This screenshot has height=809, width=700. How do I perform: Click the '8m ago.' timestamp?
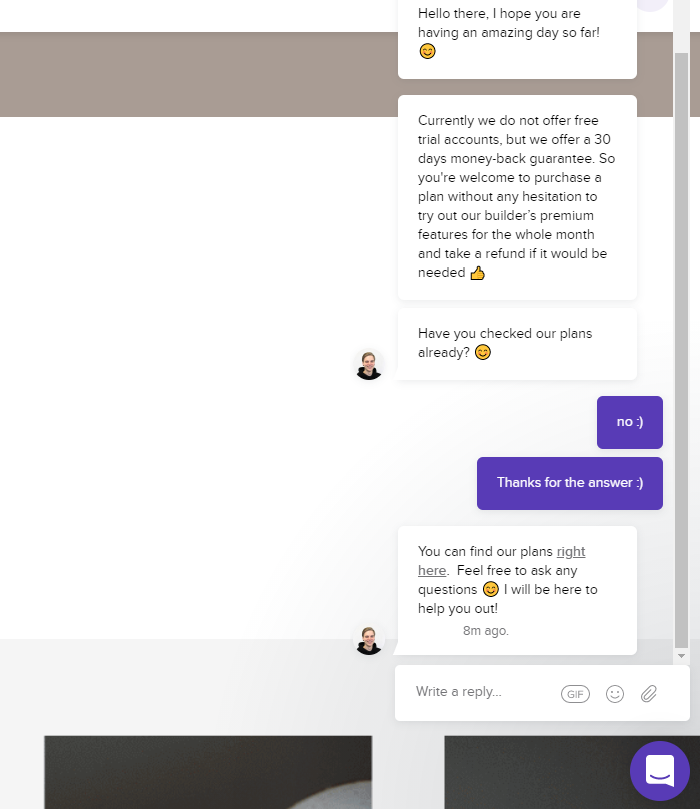tap(485, 630)
